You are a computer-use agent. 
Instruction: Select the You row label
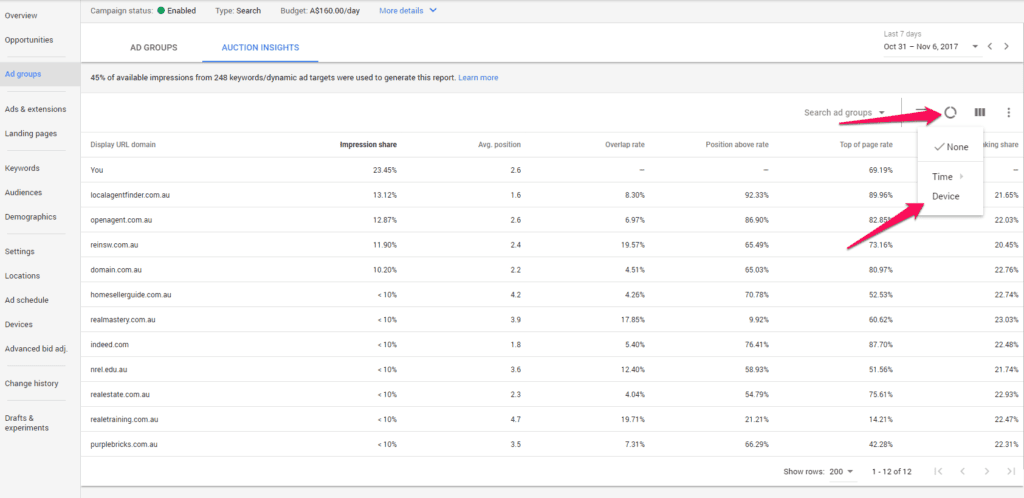coord(97,170)
